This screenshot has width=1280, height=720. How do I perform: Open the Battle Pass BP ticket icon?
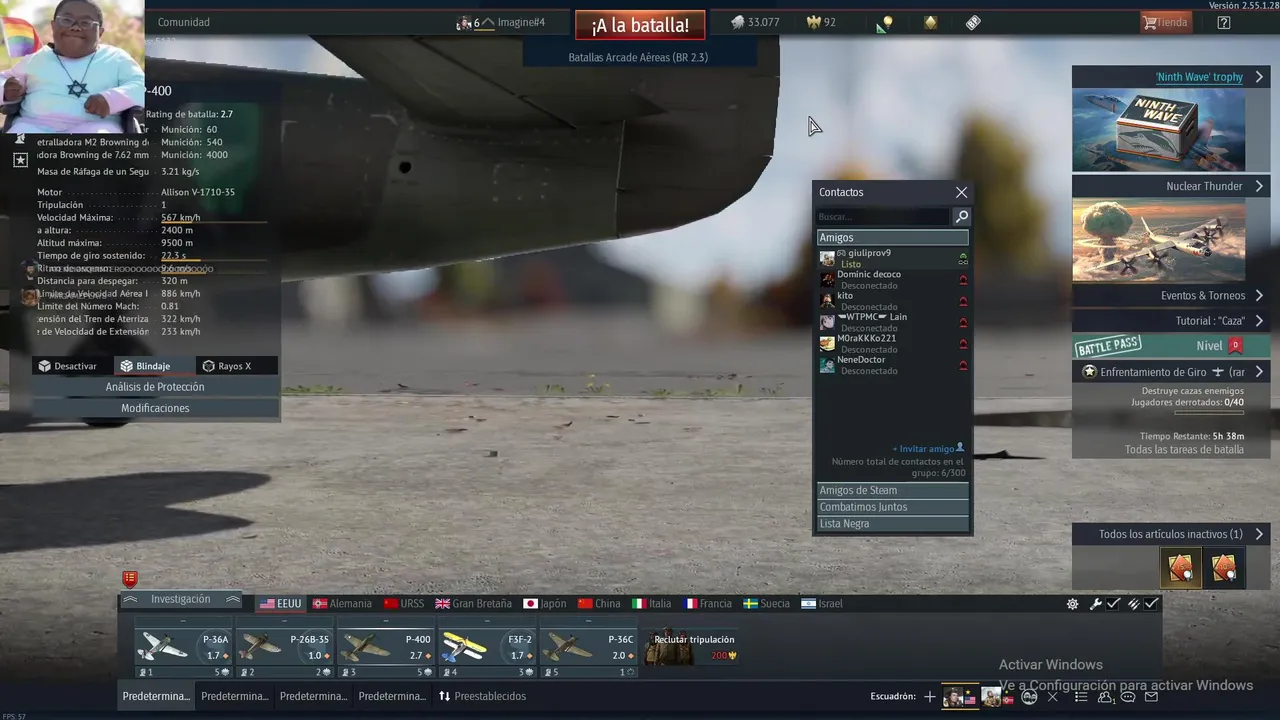pyautogui.click(x=973, y=22)
